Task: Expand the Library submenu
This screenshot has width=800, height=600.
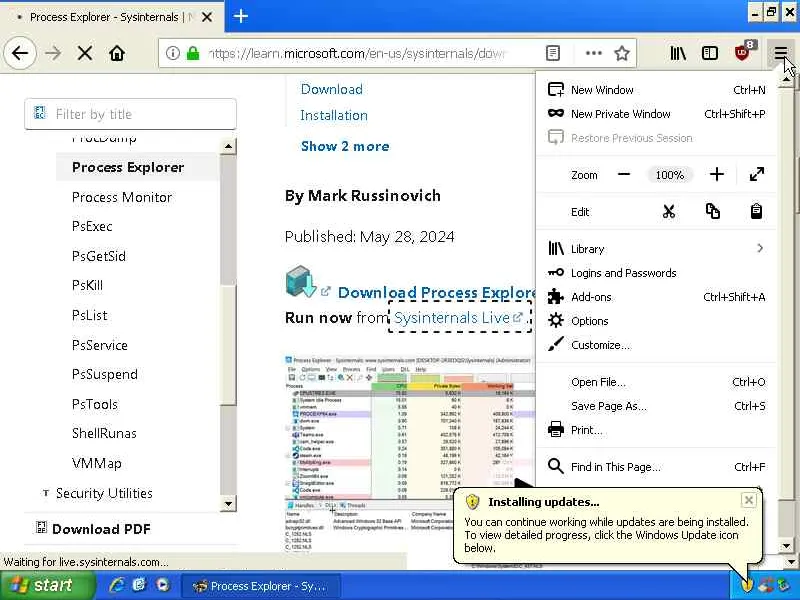Action: pyautogui.click(x=656, y=248)
